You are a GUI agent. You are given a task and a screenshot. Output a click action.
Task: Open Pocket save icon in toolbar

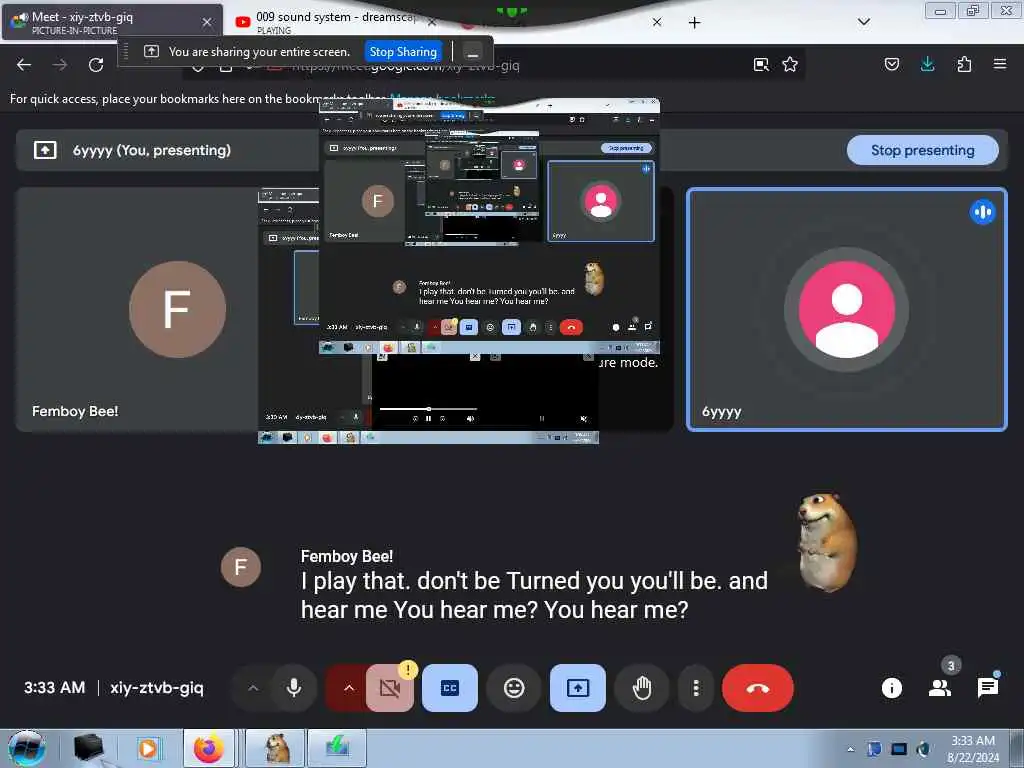tap(892, 64)
